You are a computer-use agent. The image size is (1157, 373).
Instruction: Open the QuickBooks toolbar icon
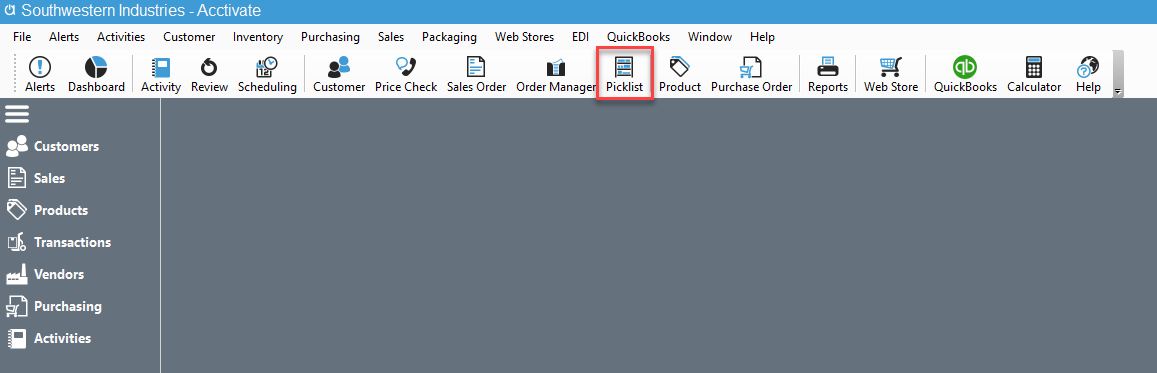[965, 74]
